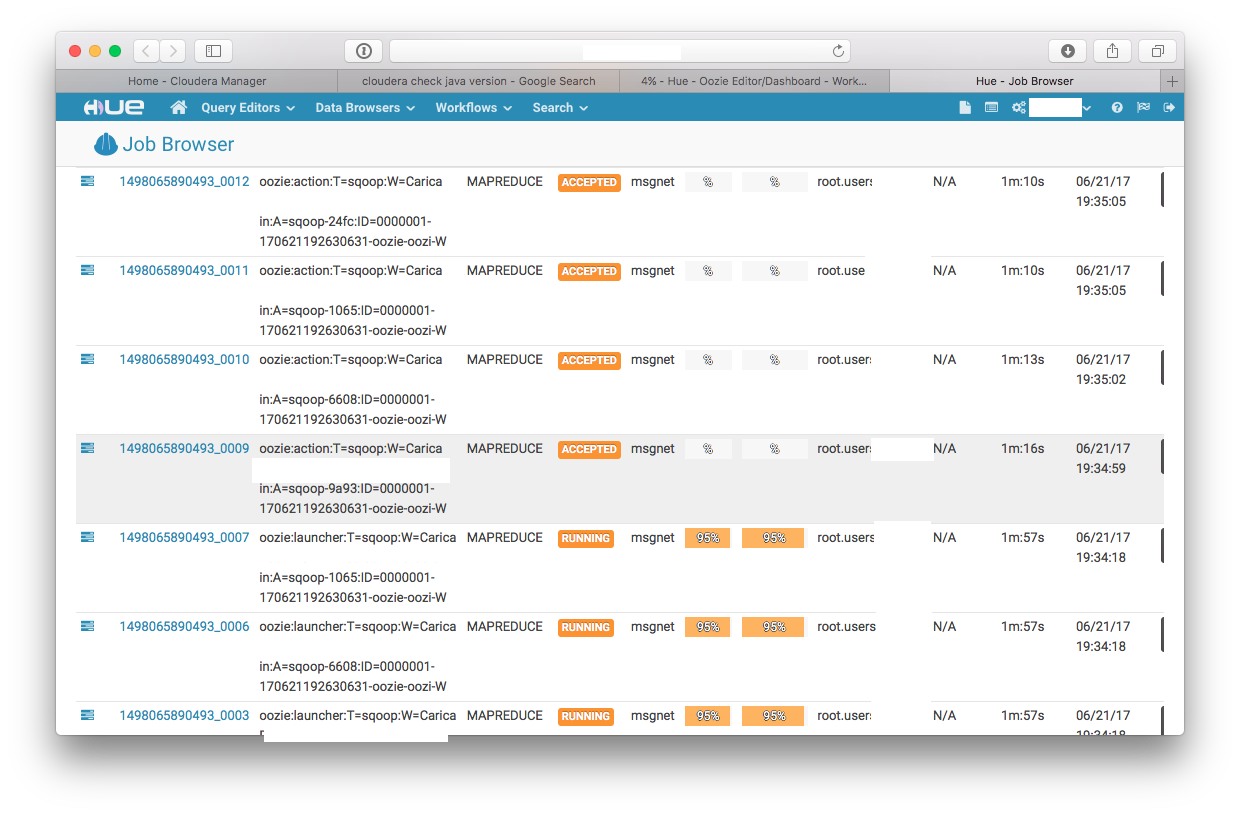Open Hue administration via the gears icon
This screenshot has height=815, width=1240.
tap(1017, 107)
